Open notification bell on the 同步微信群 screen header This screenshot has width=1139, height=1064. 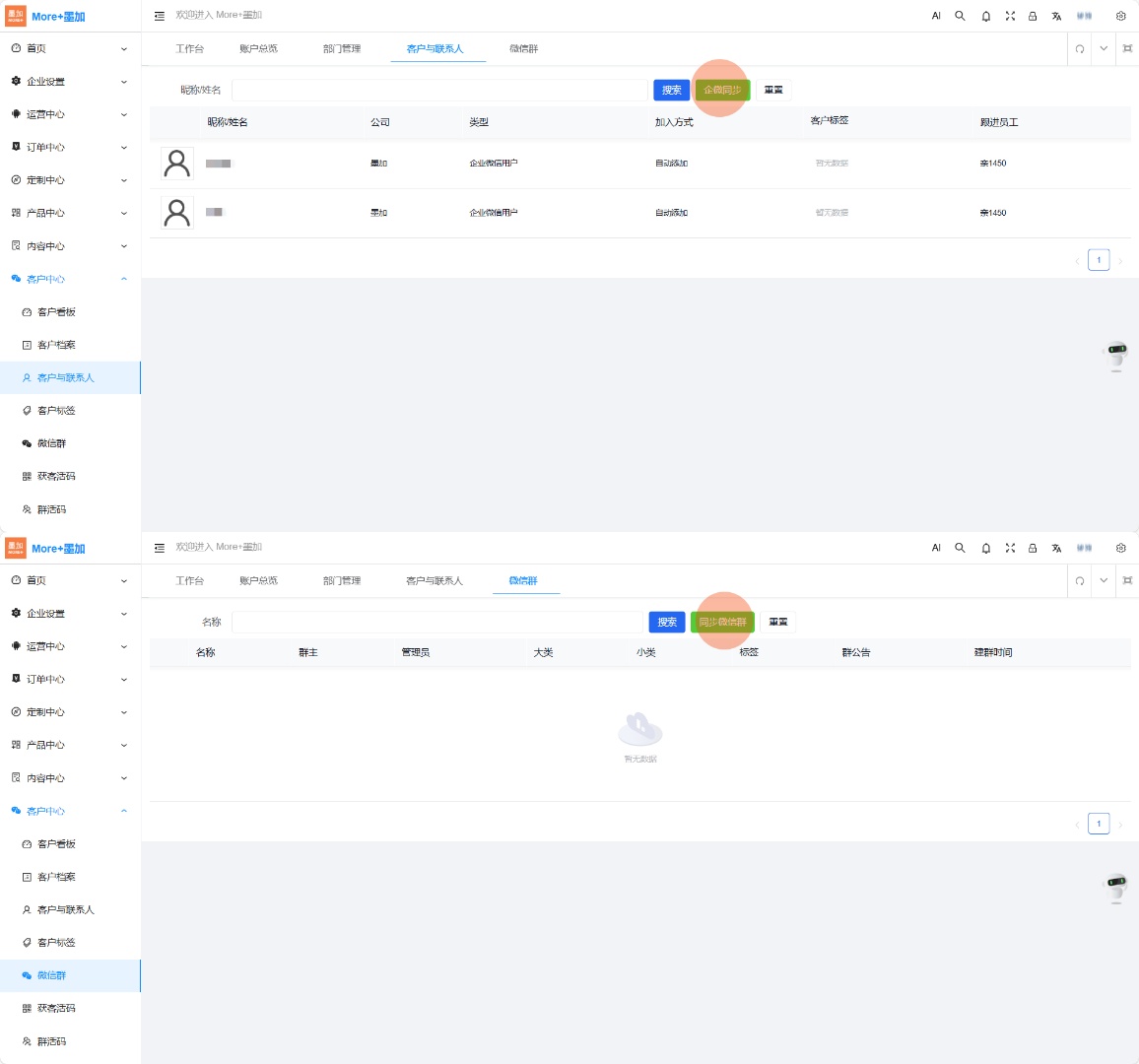click(985, 549)
